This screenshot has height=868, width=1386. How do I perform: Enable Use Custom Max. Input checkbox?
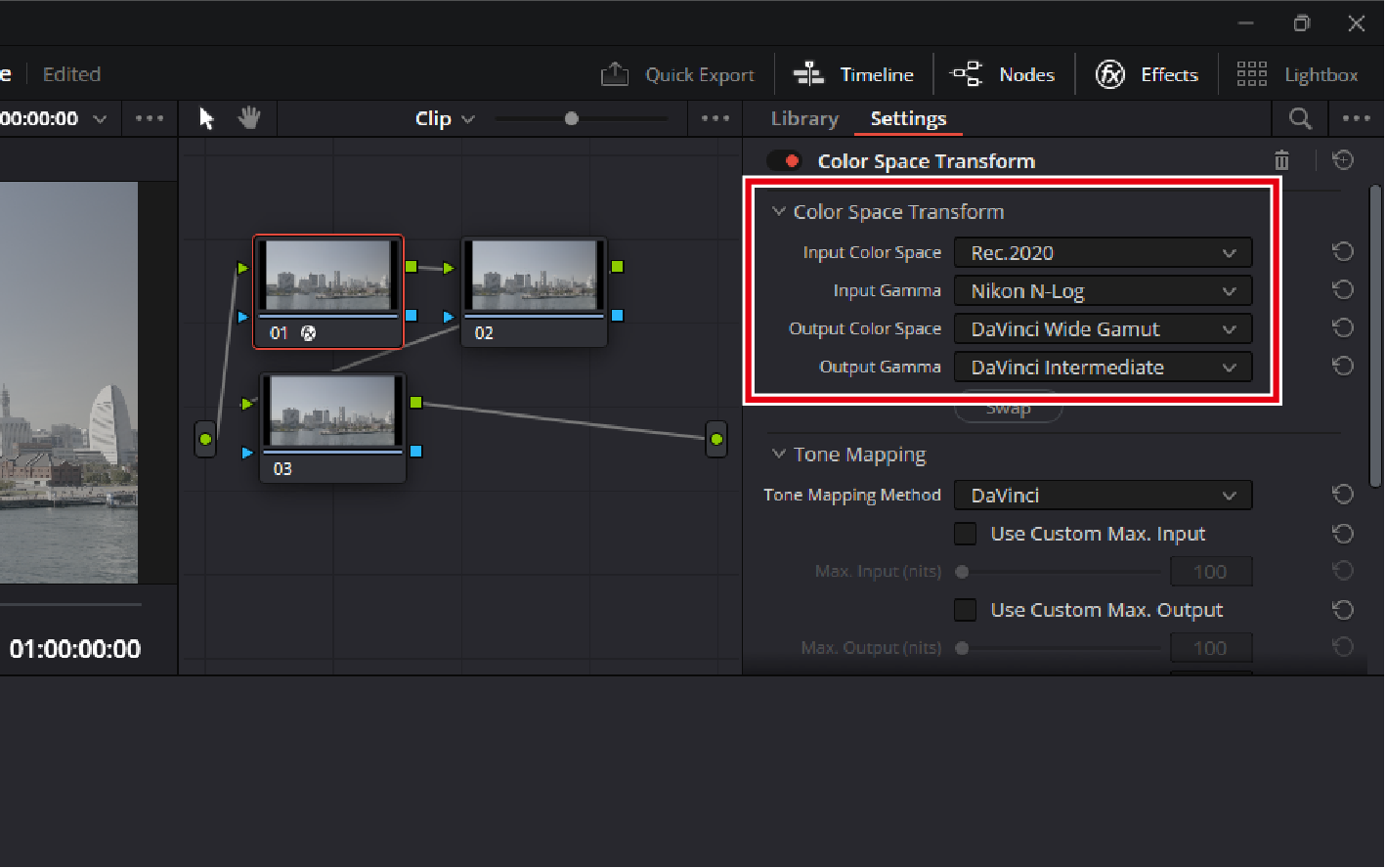coord(966,534)
